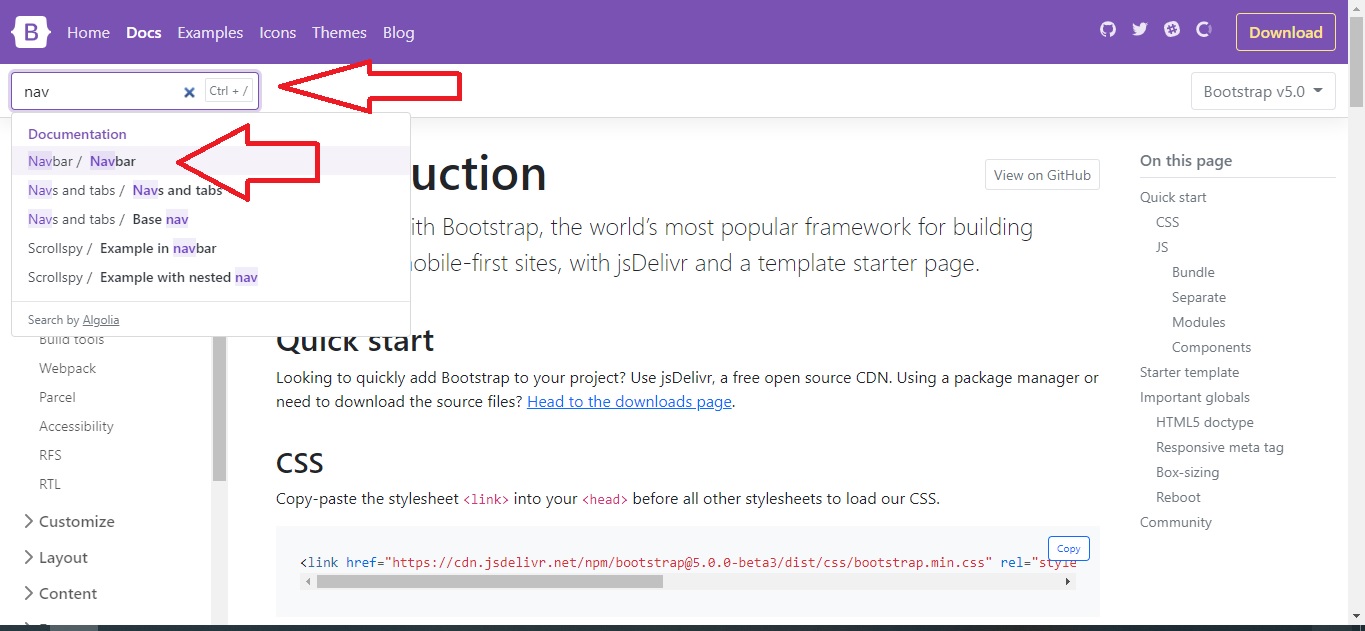Select Scrollspy / Example in navbar result
The width and height of the screenshot is (1365, 631).
[x=211, y=248]
